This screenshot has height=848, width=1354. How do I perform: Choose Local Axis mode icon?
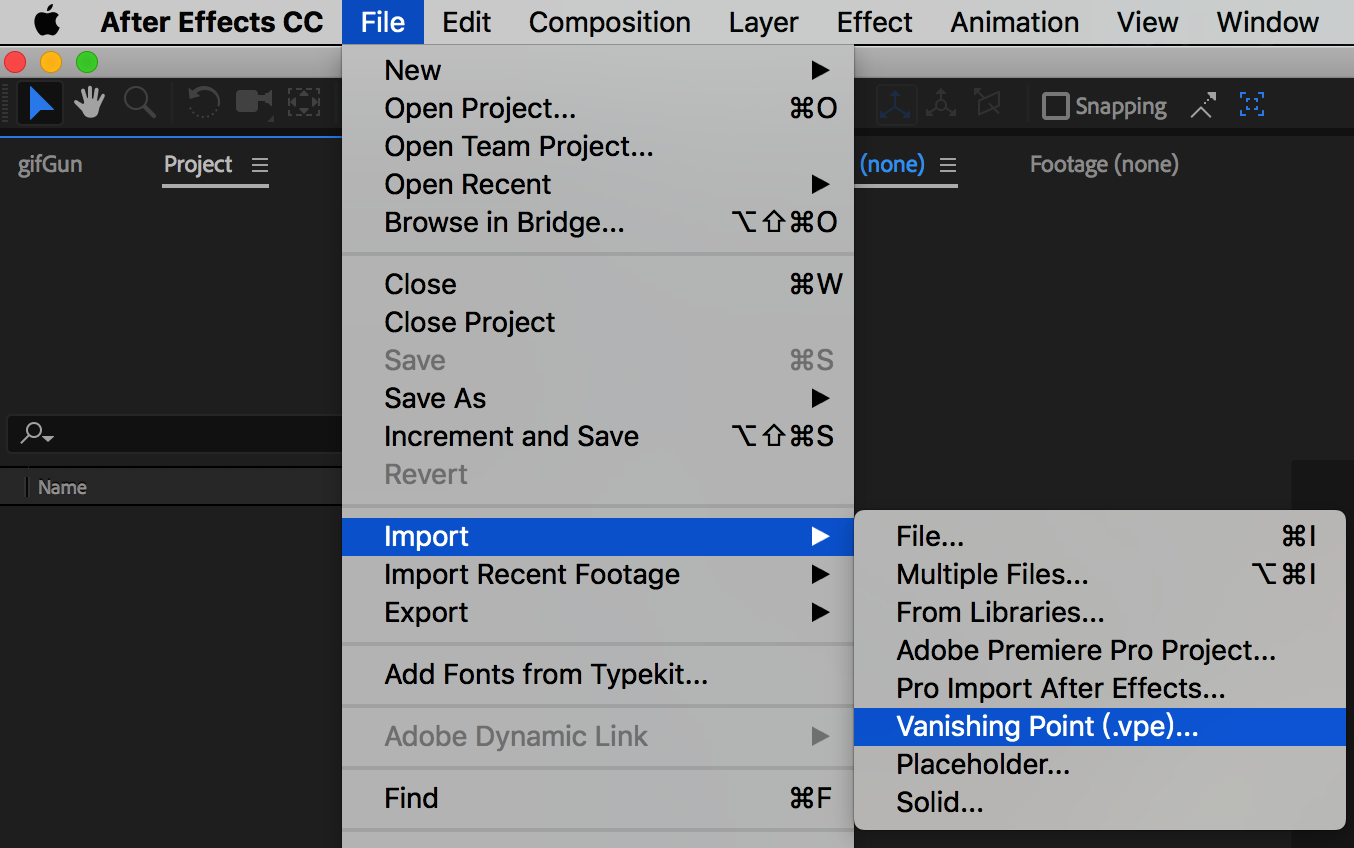click(894, 104)
